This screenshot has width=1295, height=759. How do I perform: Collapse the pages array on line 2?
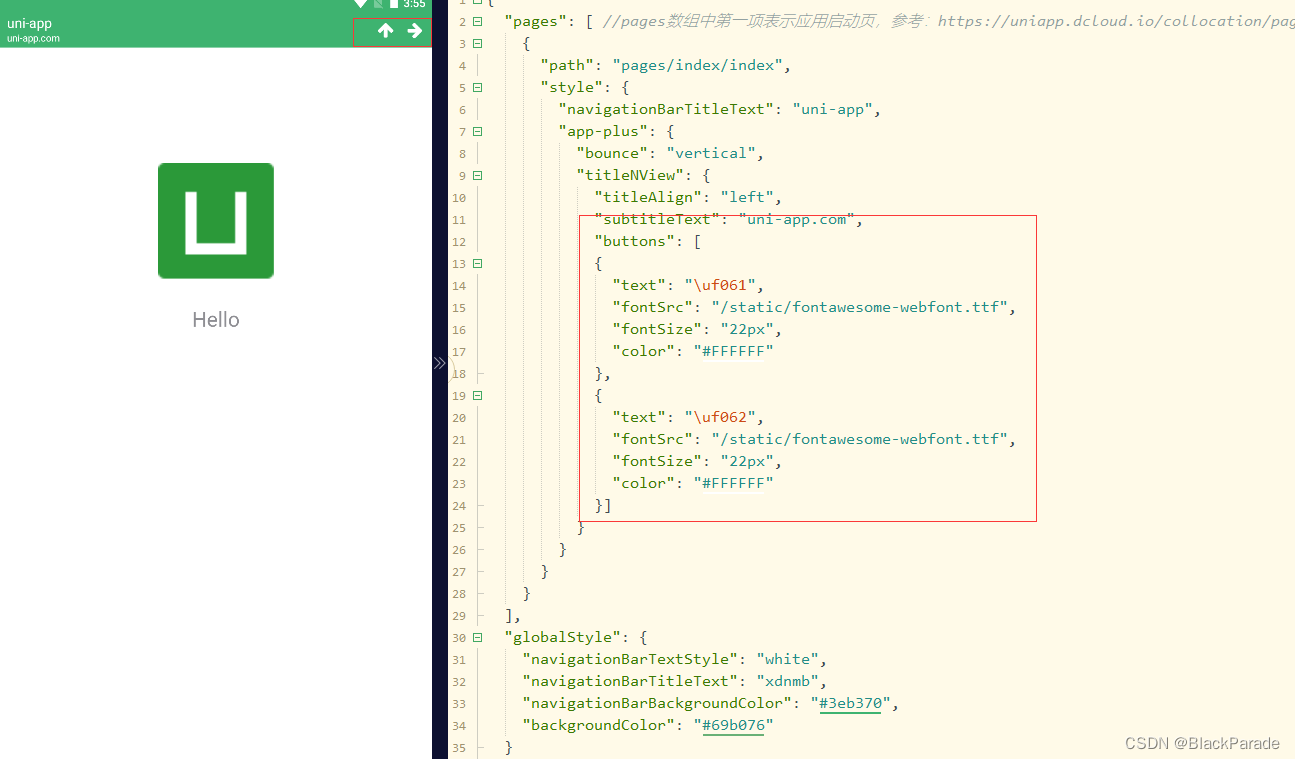tap(477, 21)
